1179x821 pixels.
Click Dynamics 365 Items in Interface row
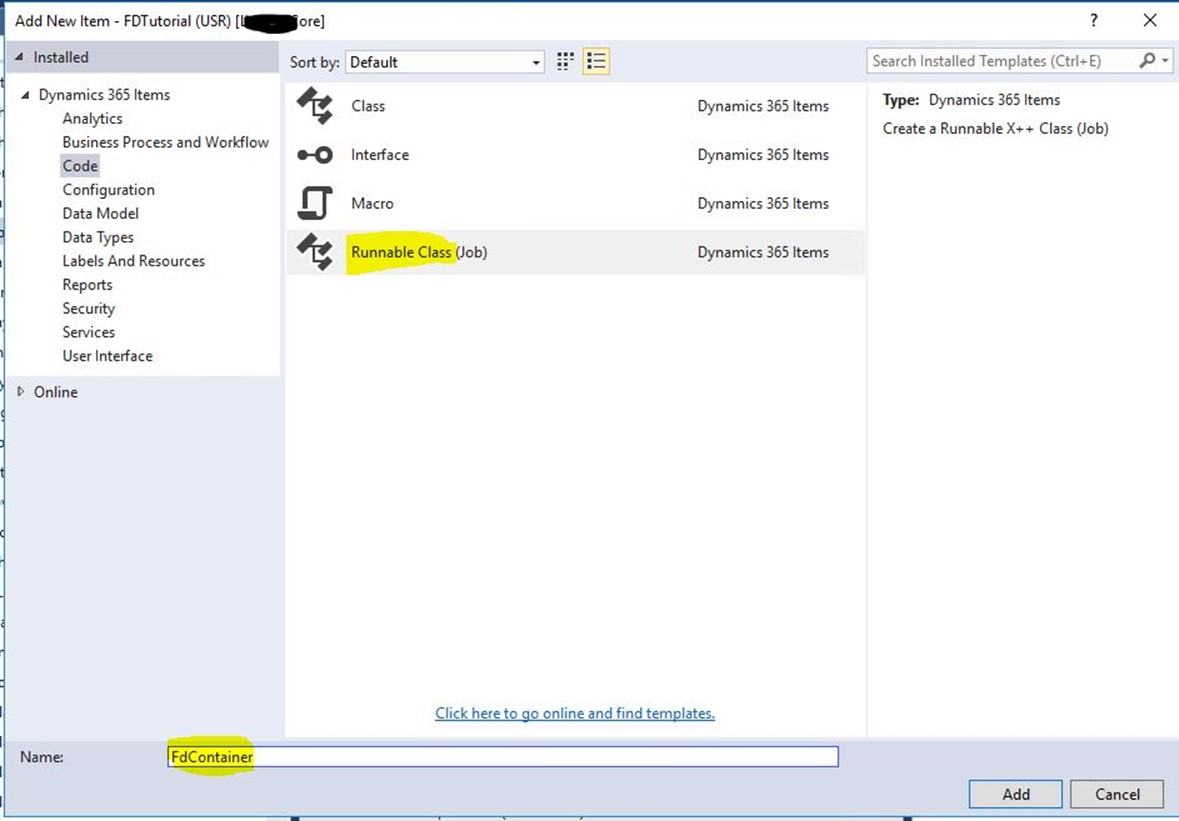[x=763, y=155]
